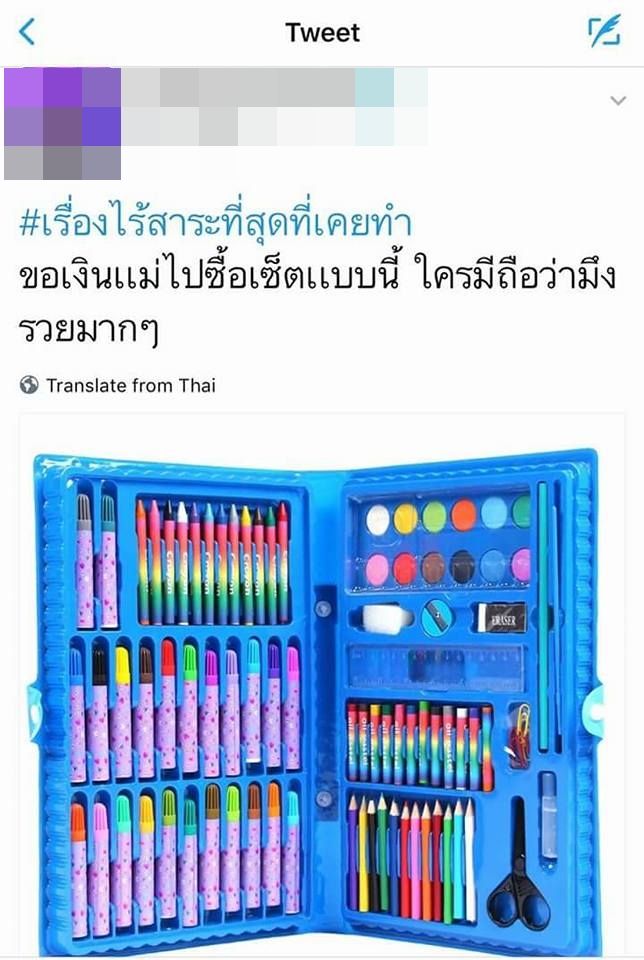Tap the rainbow Crayon sticks in photo
Viewport: 644px width, 960px height.
coord(212,562)
